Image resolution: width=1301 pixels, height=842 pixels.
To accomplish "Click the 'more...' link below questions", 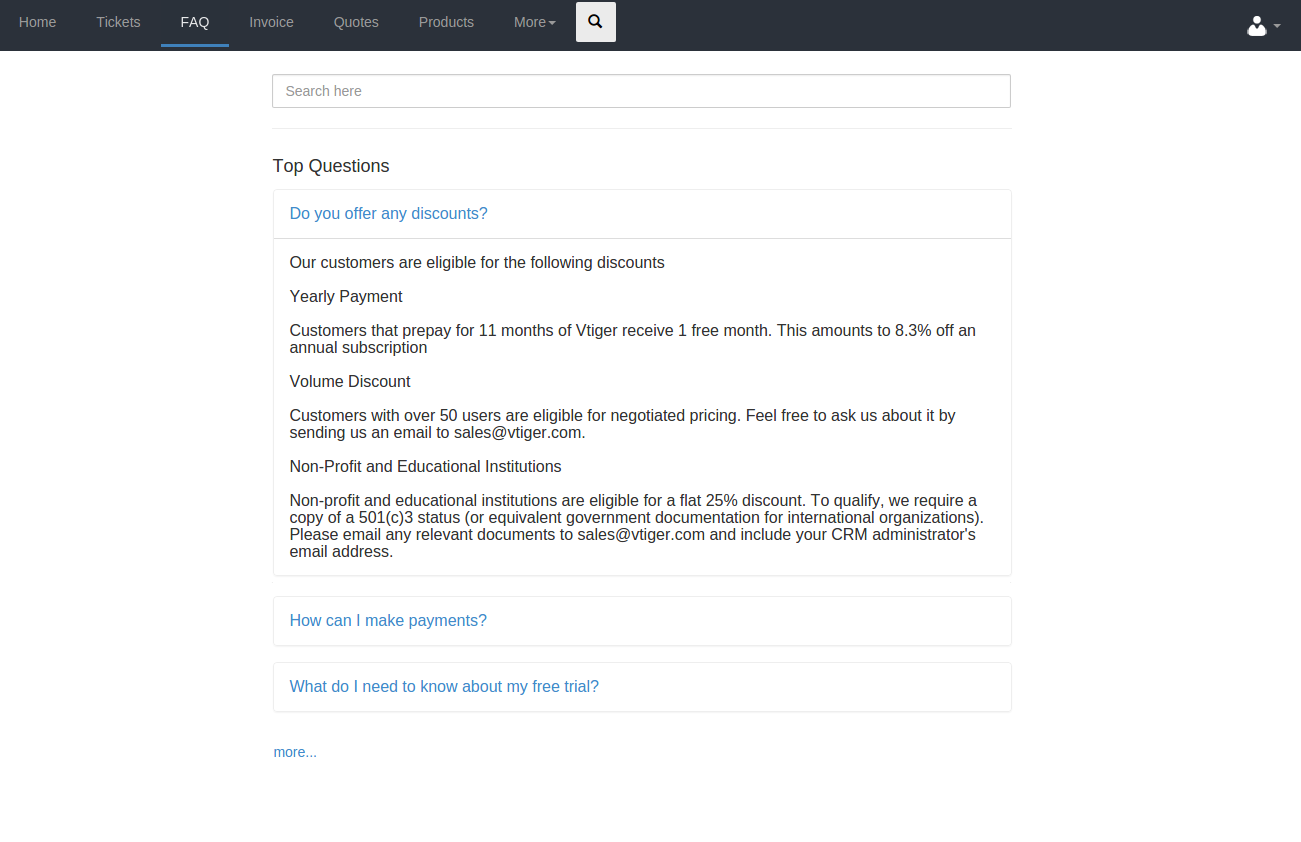I will 295,752.
